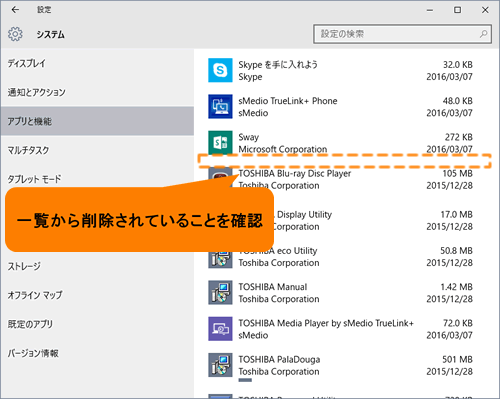500x399 pixels.
Task: Click the back arrow in the title bar
Action: point(15,10)
